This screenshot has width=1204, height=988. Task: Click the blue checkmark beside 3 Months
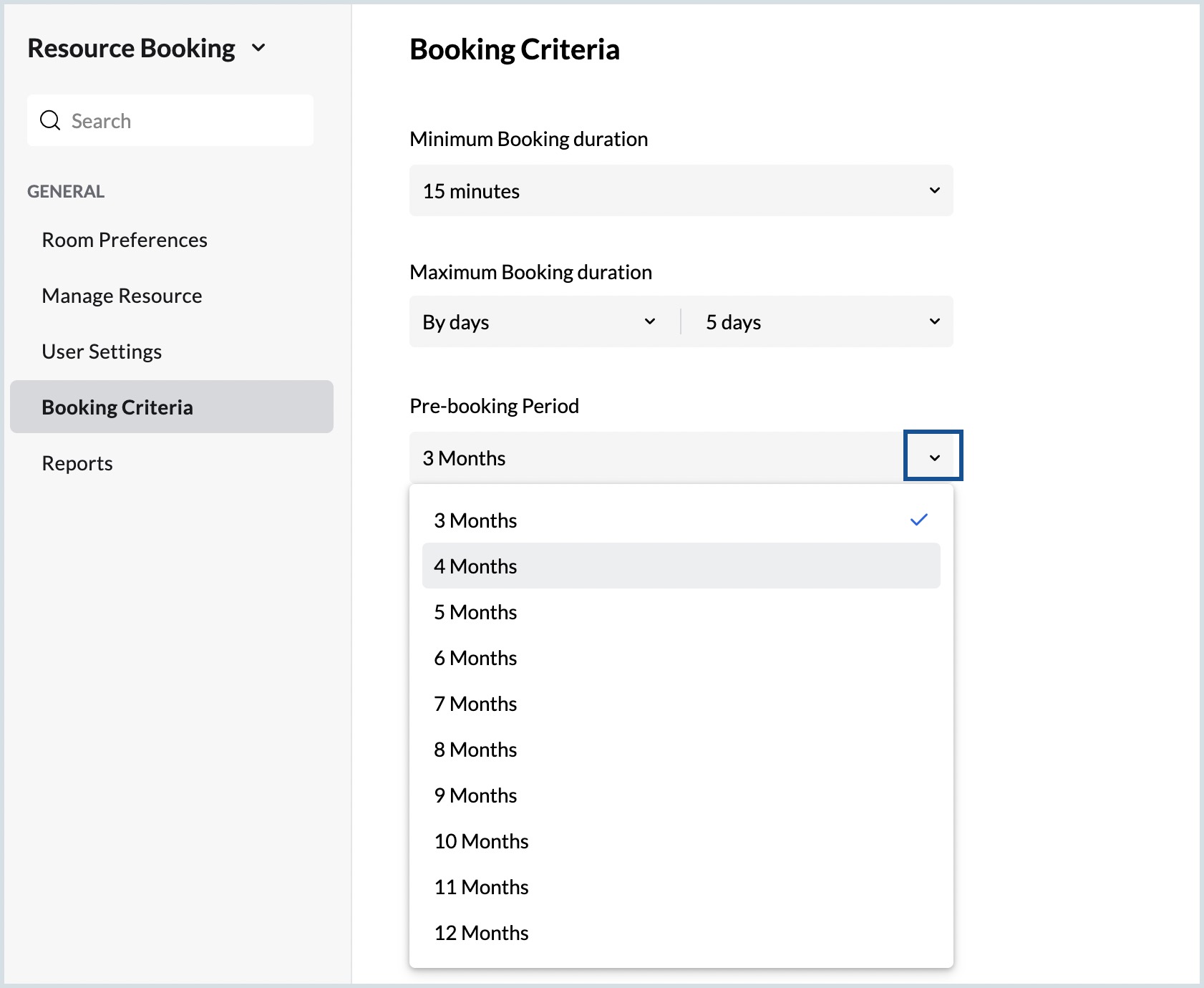(x=919, y=519)
